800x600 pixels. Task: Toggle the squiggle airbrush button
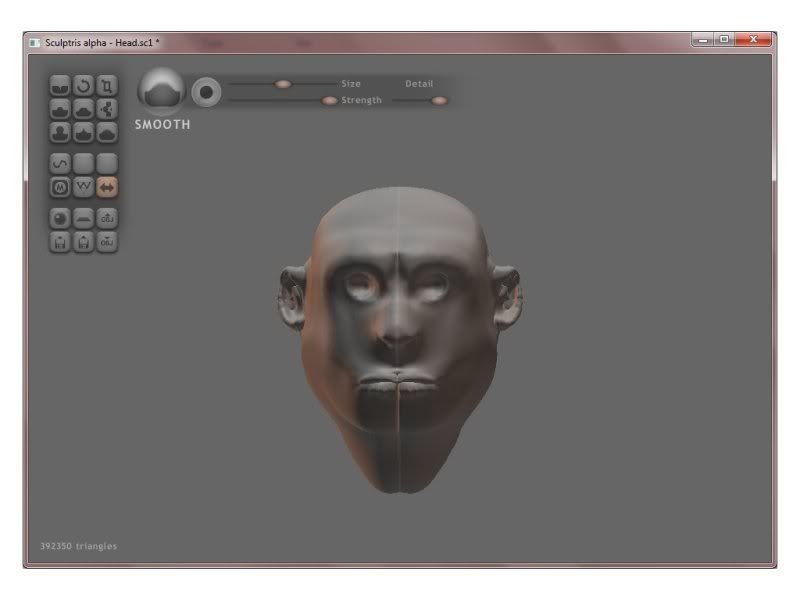60,162
